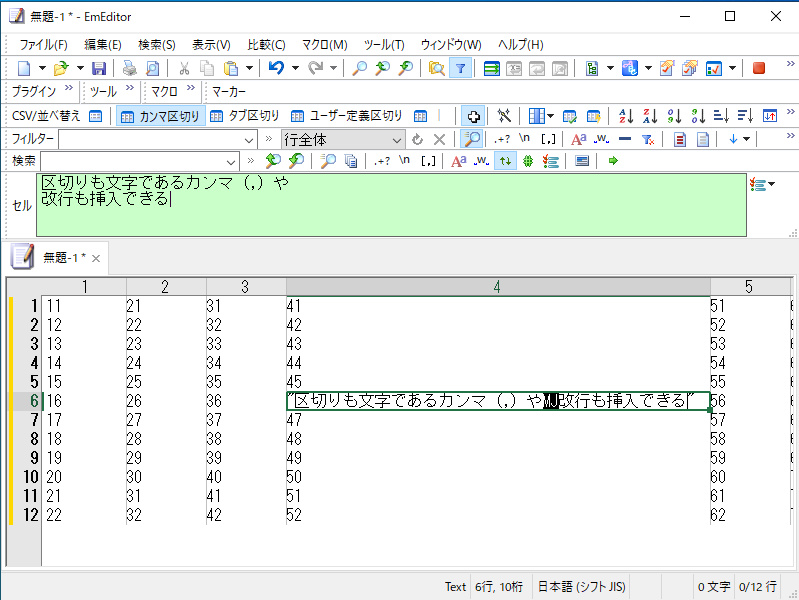
Task: Open the filter text dropdown
Action: [249, 140]
